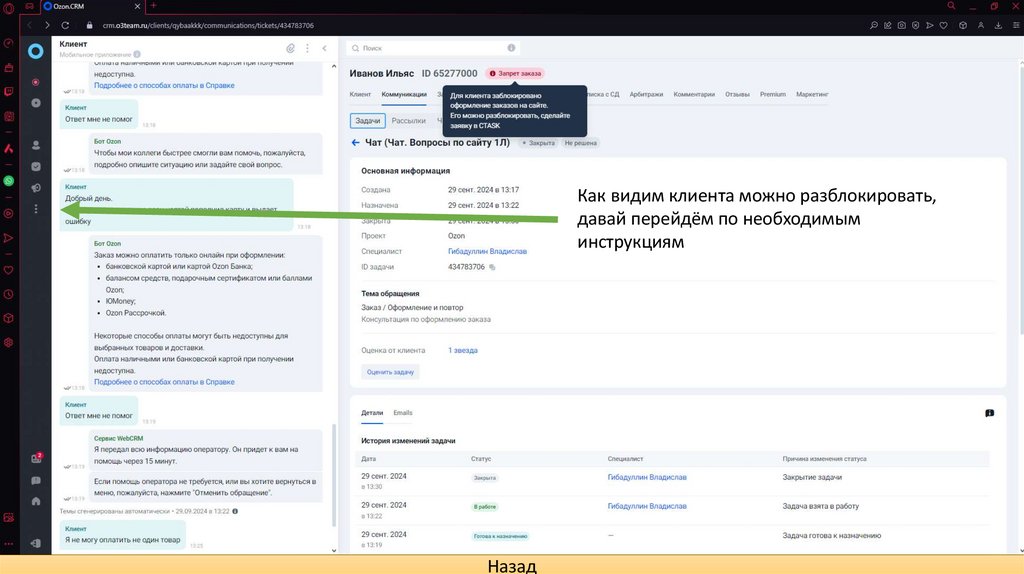Open the history clock in Opera sidebar
This screenshot has width=1024, height=574.
tap(8, 295)
